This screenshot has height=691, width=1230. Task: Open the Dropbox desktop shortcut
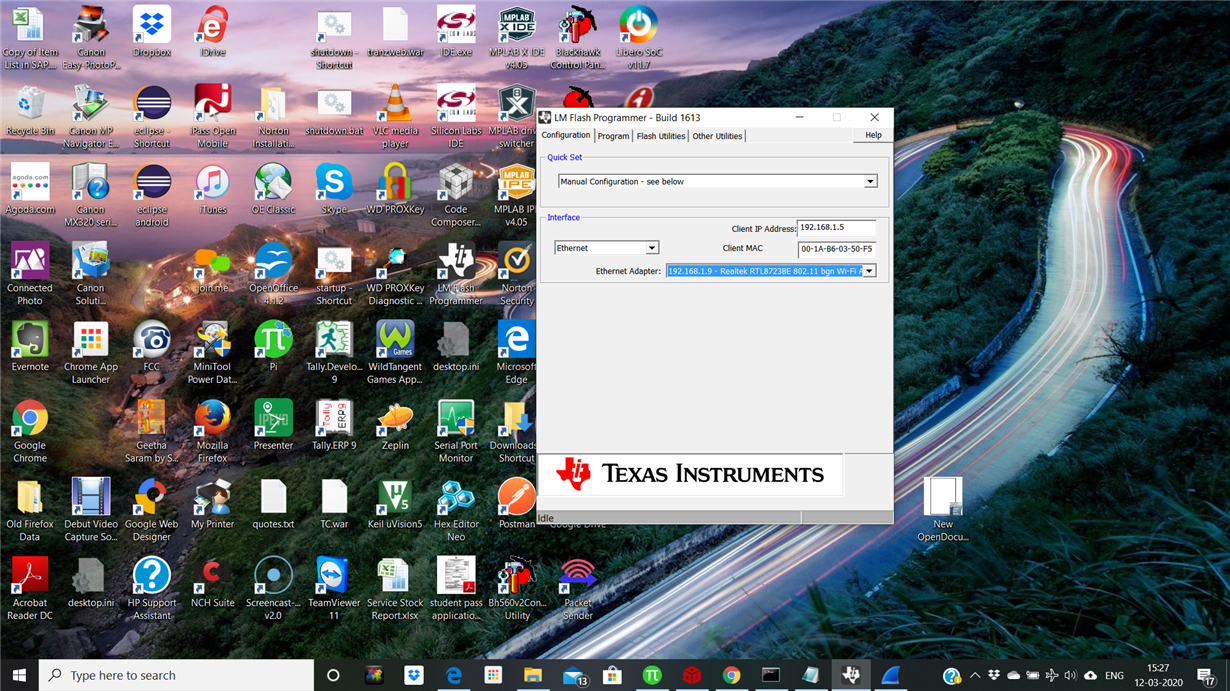(x=152, y=32)
